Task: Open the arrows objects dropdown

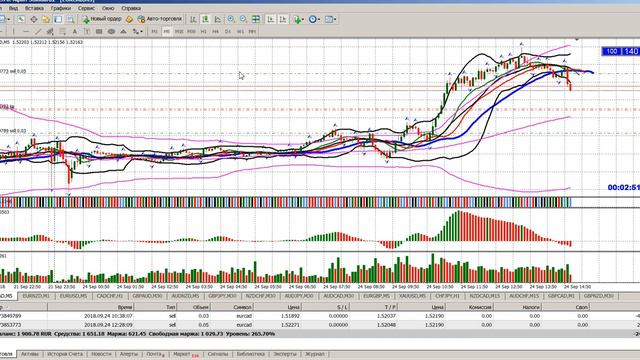Action: [138, 31]
